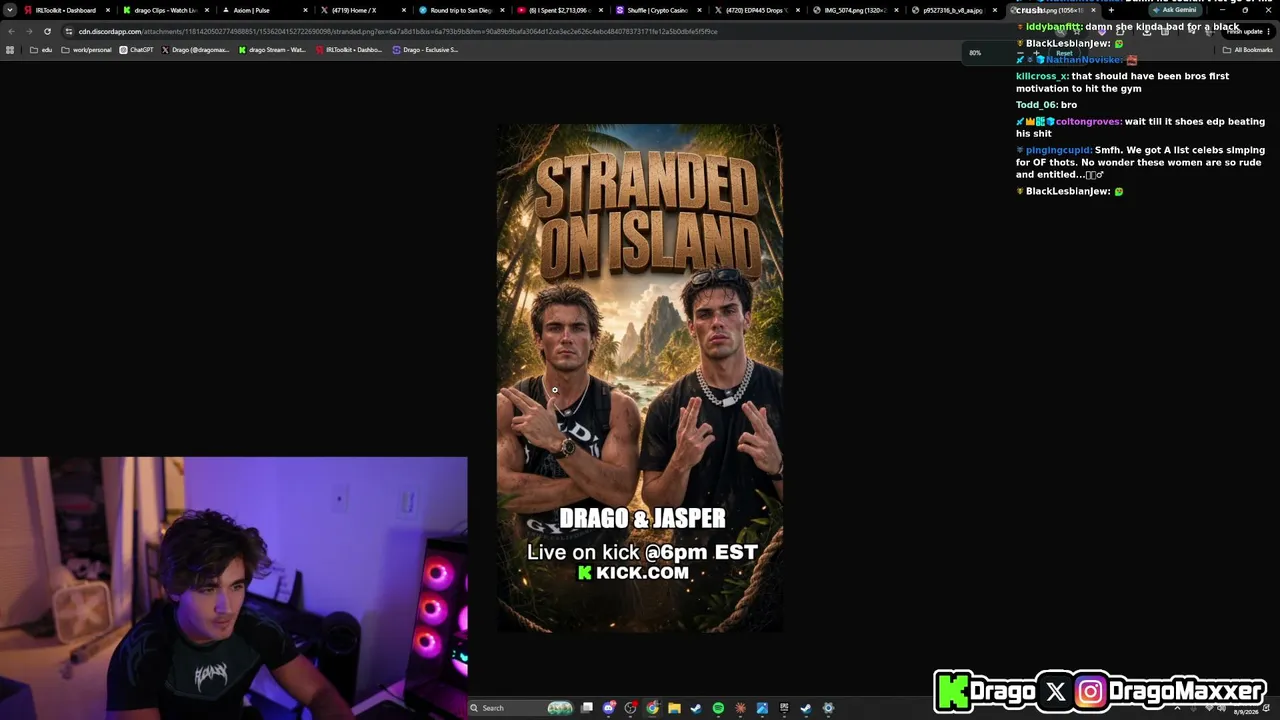Click the Ask Gemini button

tap(1175, 10)
